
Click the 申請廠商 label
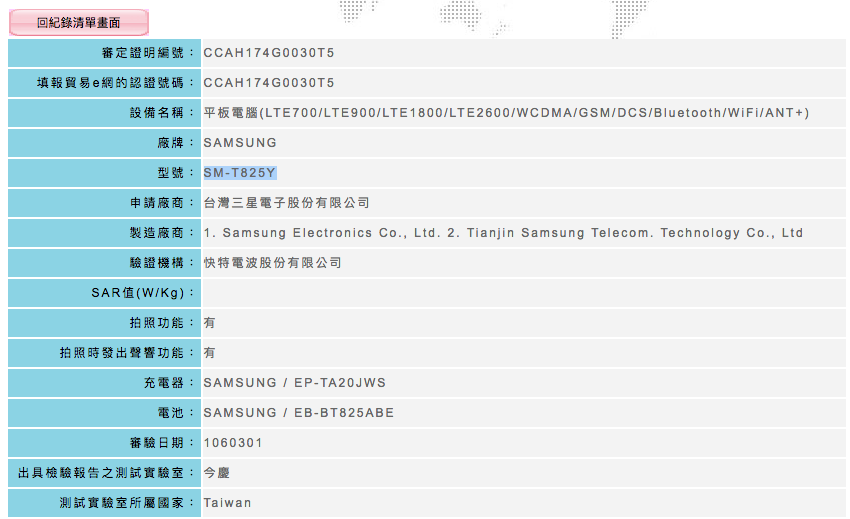pyautogui.click(x=162, y=203)
